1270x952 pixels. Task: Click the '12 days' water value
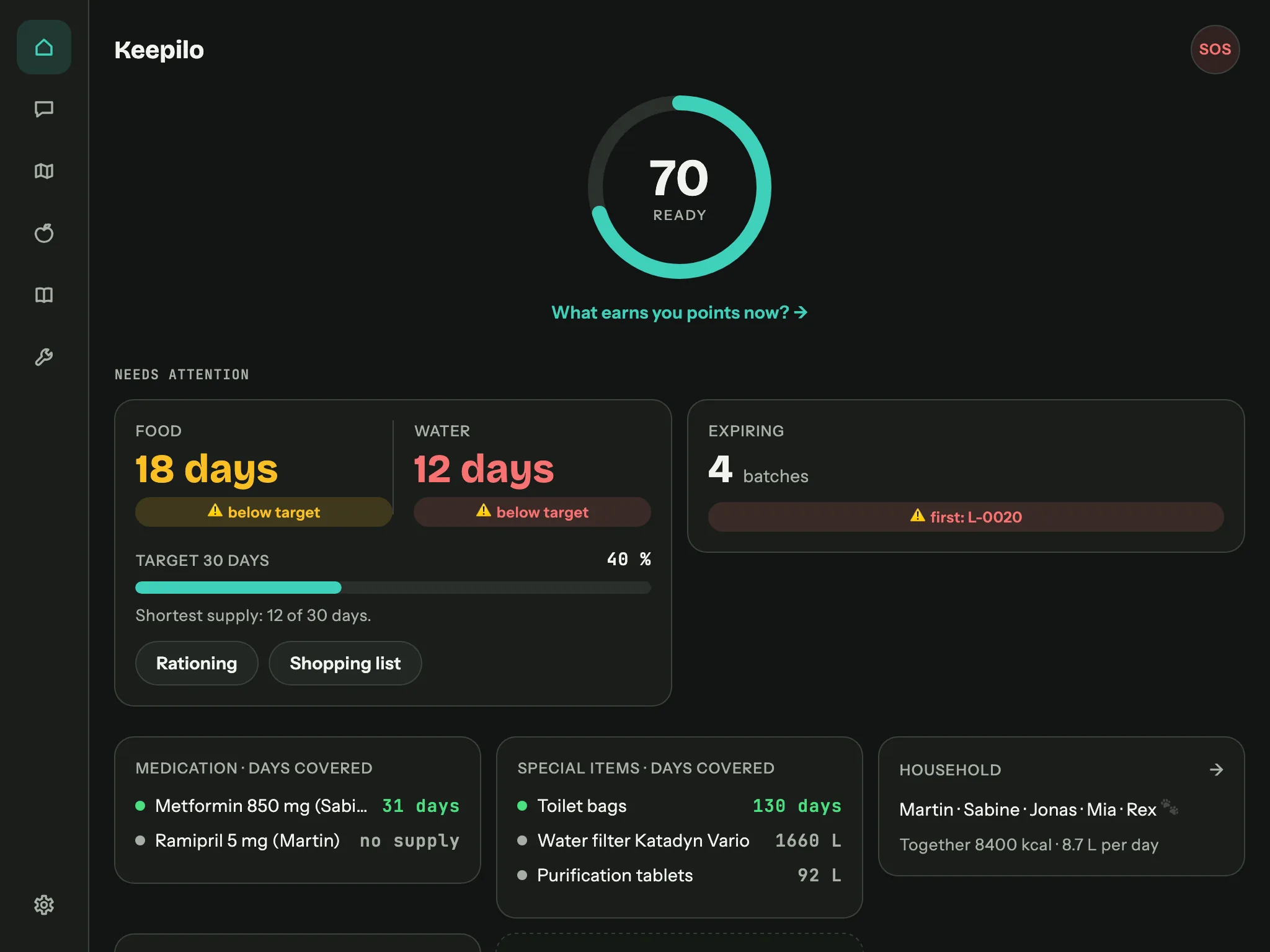pyautogui.click(x=484, y=469)
